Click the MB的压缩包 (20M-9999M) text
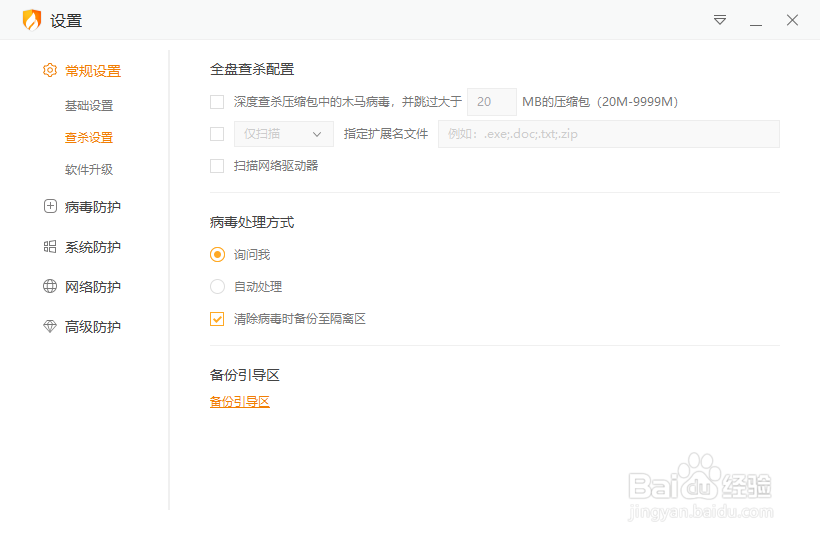Viewport: 820px width, 540px height. (600, 102)
